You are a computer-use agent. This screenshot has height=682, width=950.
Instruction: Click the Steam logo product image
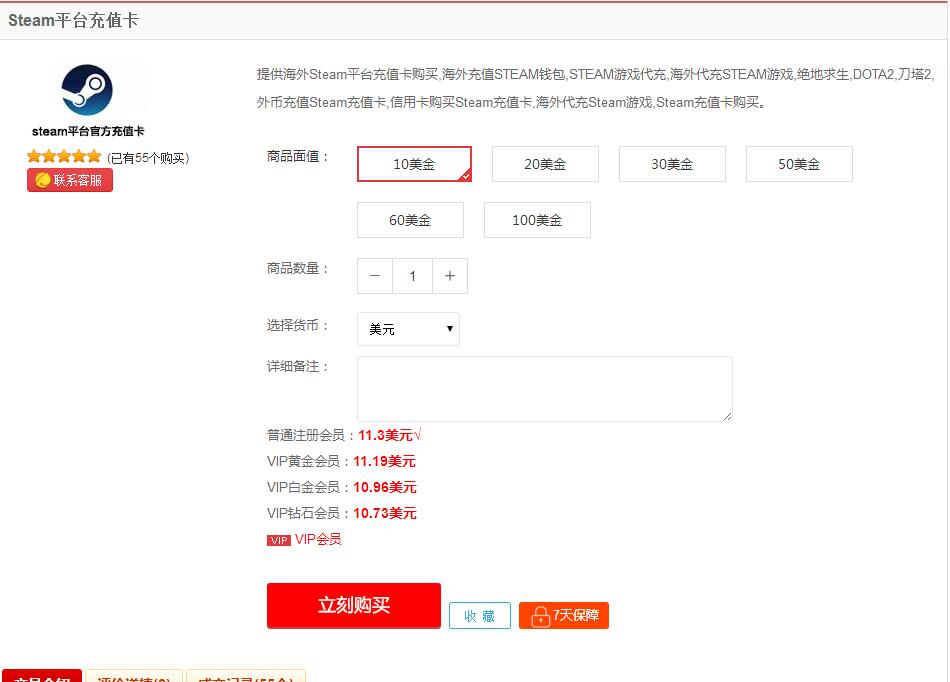87,90
